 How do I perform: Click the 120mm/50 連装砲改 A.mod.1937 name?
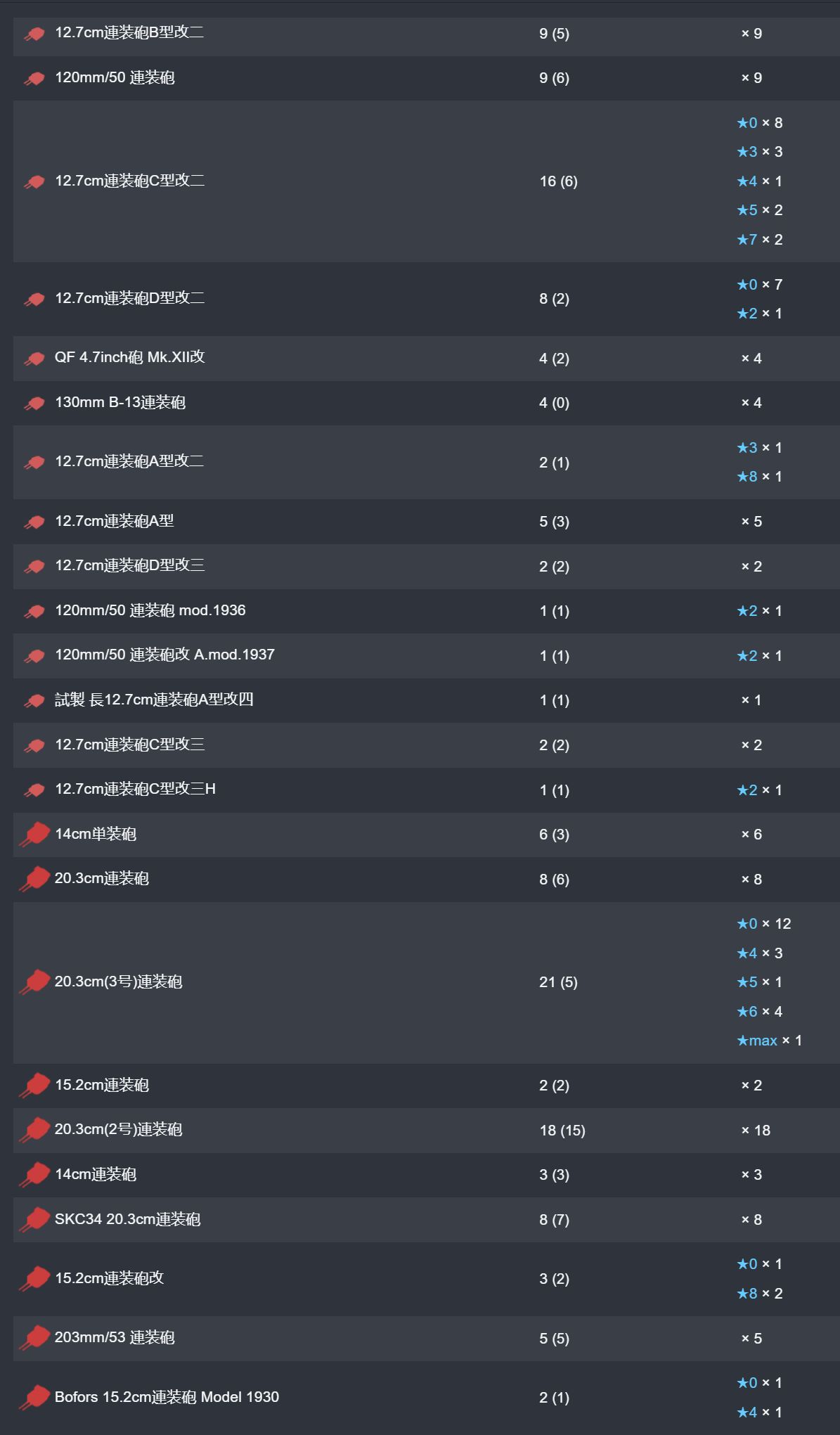[165, 655]
